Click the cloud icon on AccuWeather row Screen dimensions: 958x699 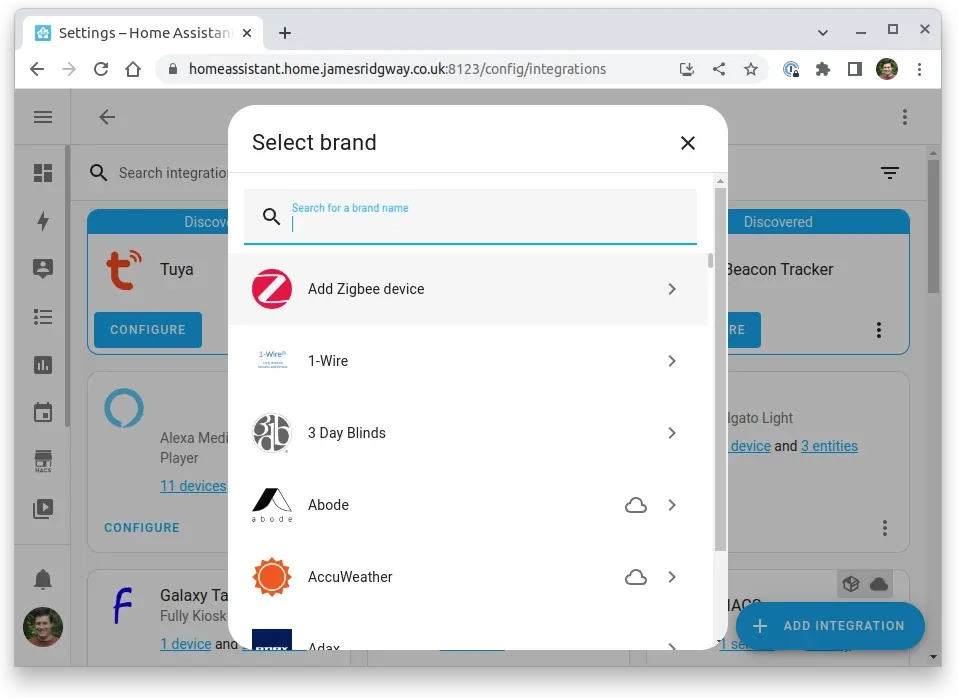tap(635, 577)
